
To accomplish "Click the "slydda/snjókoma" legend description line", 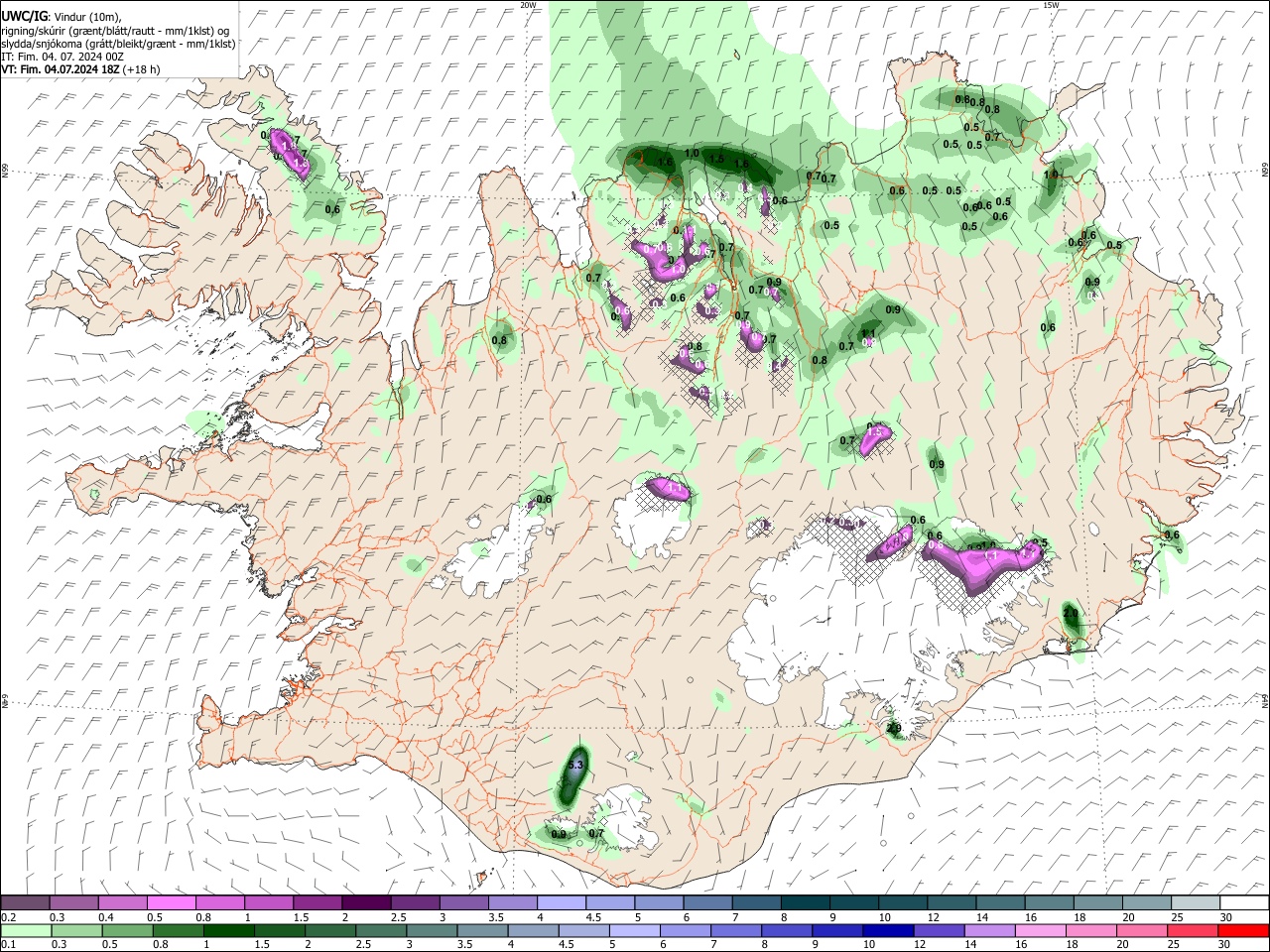I will (x=118, y=44).
